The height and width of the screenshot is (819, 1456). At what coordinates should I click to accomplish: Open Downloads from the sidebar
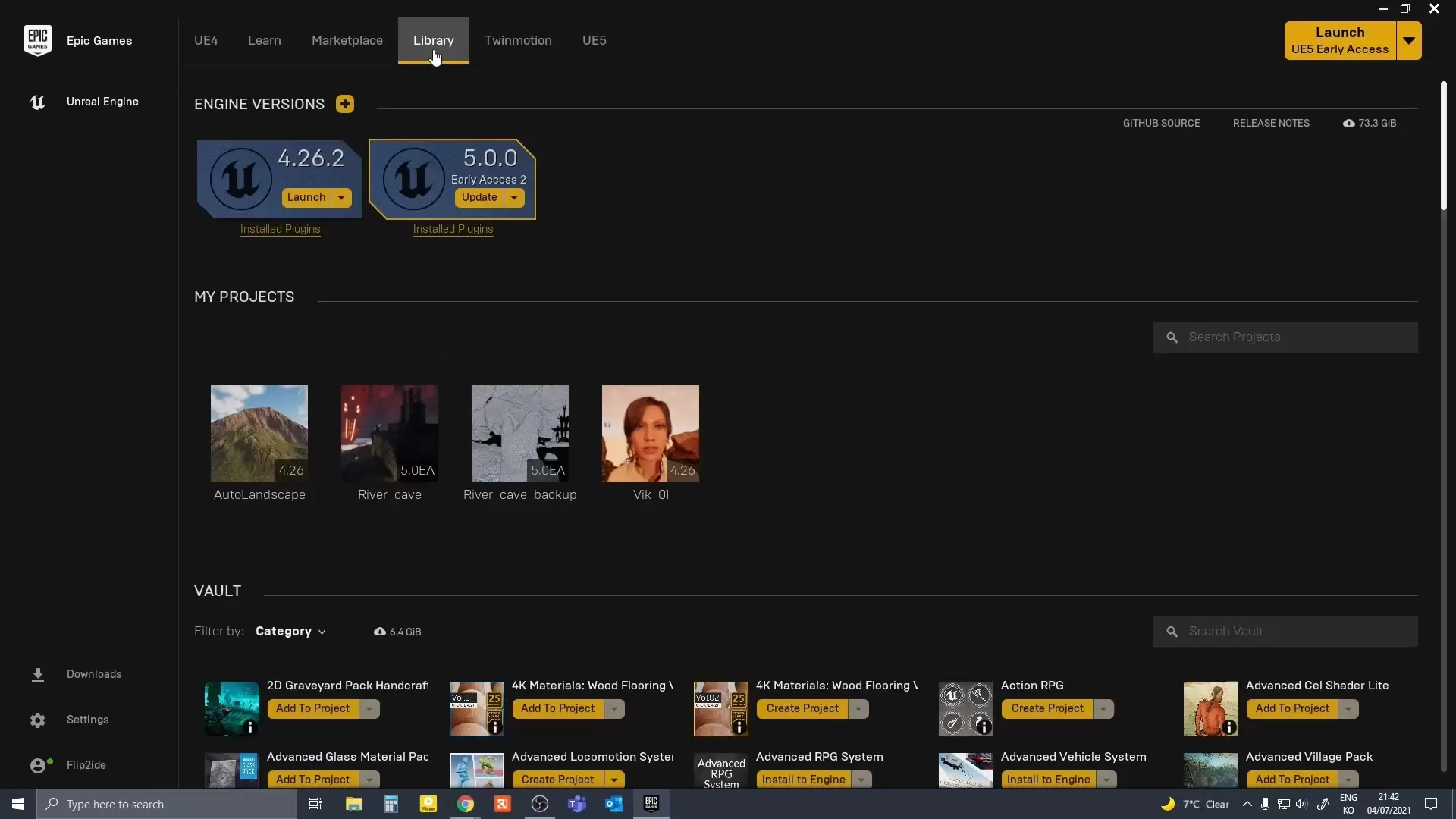click(x=93, y=674)
